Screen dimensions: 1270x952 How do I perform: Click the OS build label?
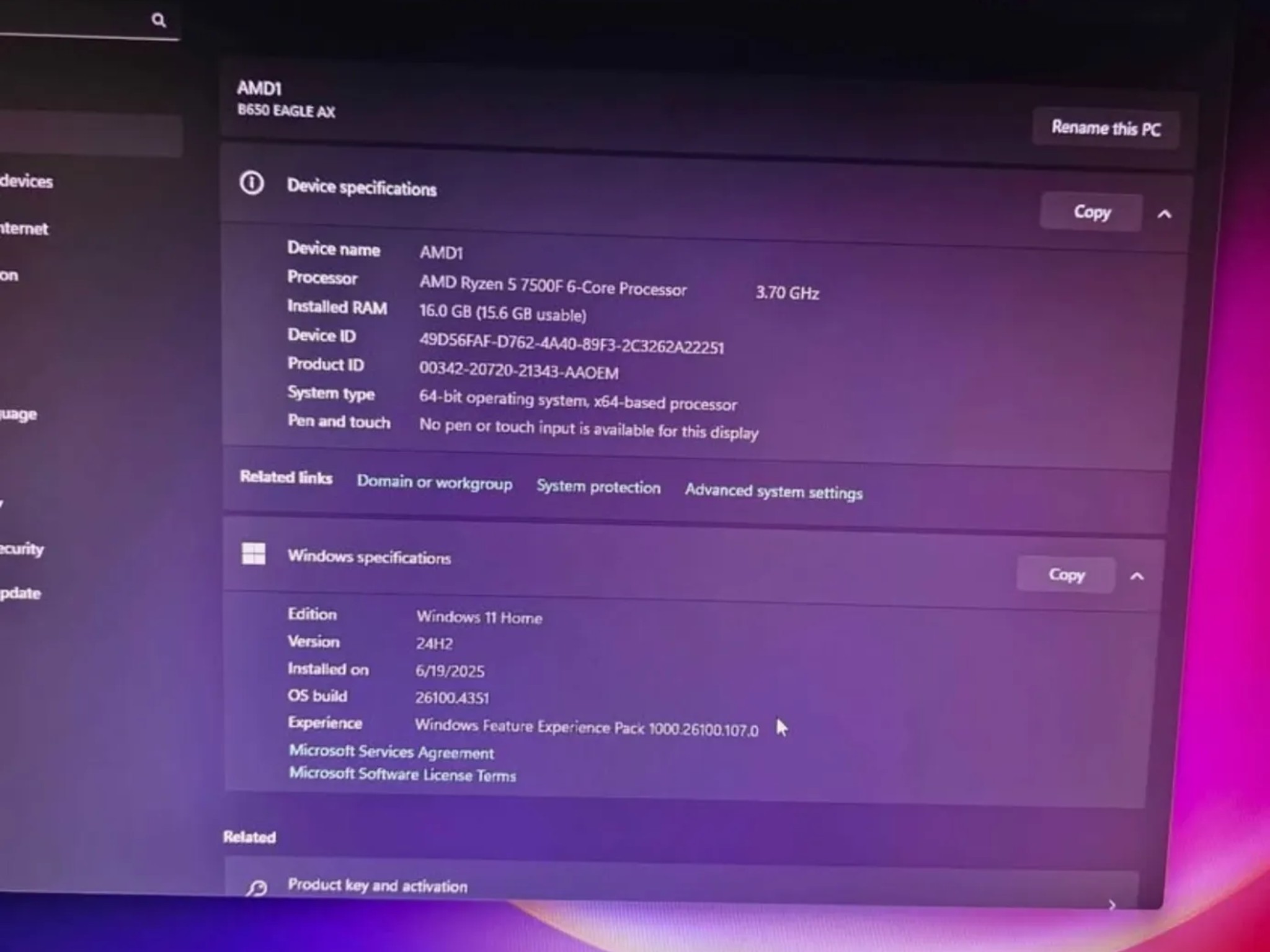click(317, 695)
